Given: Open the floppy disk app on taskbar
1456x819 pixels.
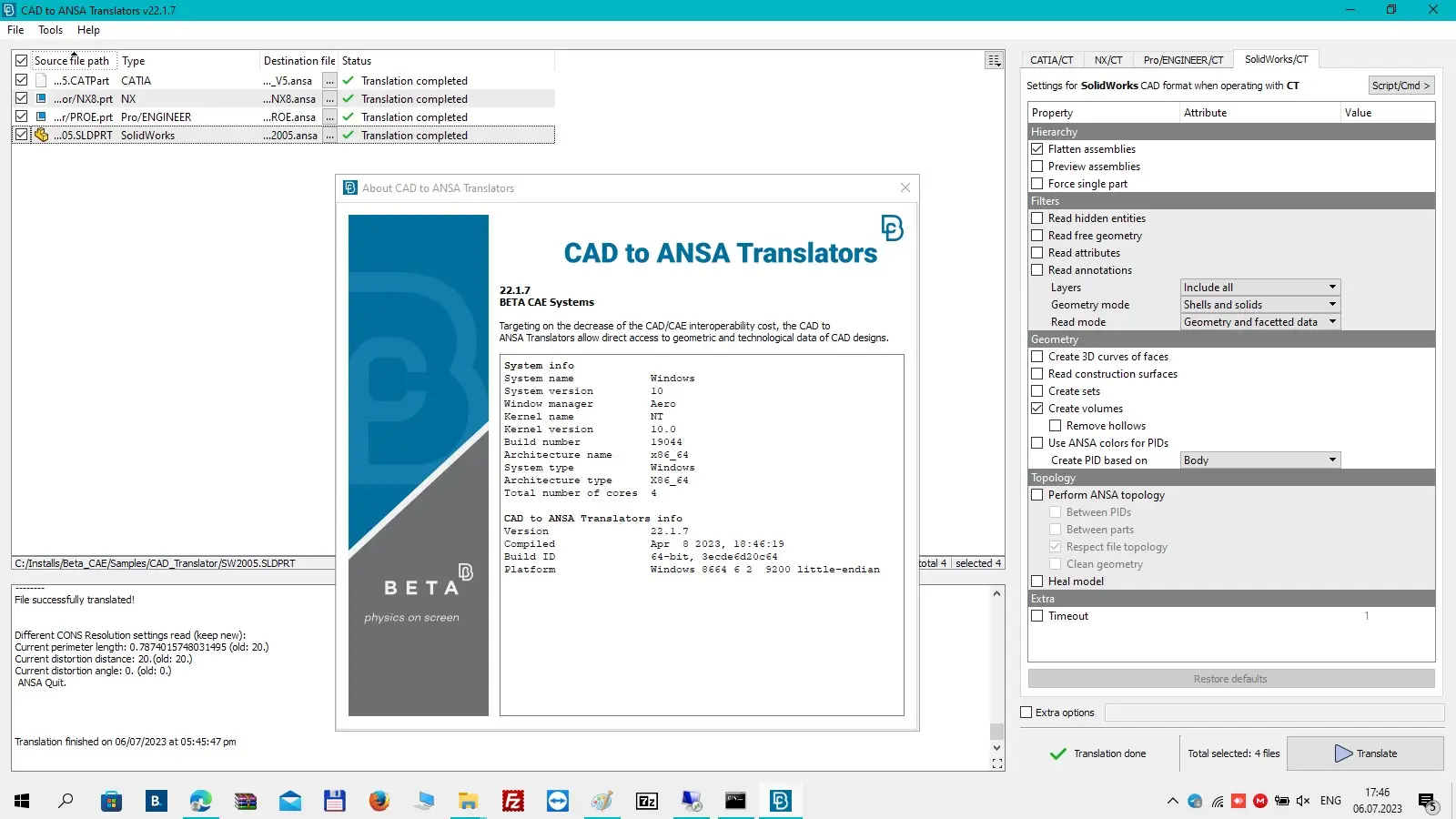Looking at the screenshot, I should click(x=335, y=801).
